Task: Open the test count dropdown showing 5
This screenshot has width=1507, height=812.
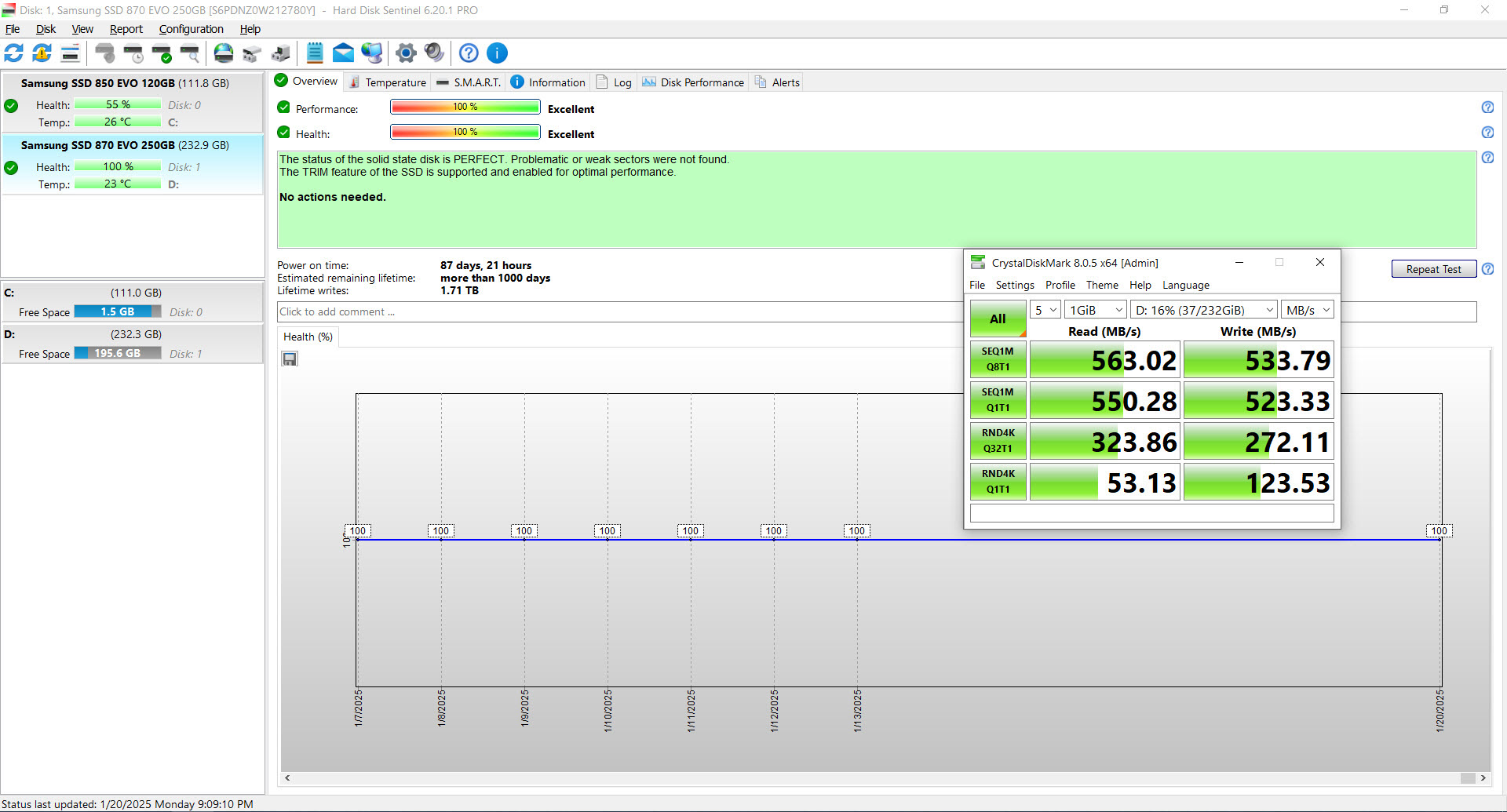Action: (1045, 310)
